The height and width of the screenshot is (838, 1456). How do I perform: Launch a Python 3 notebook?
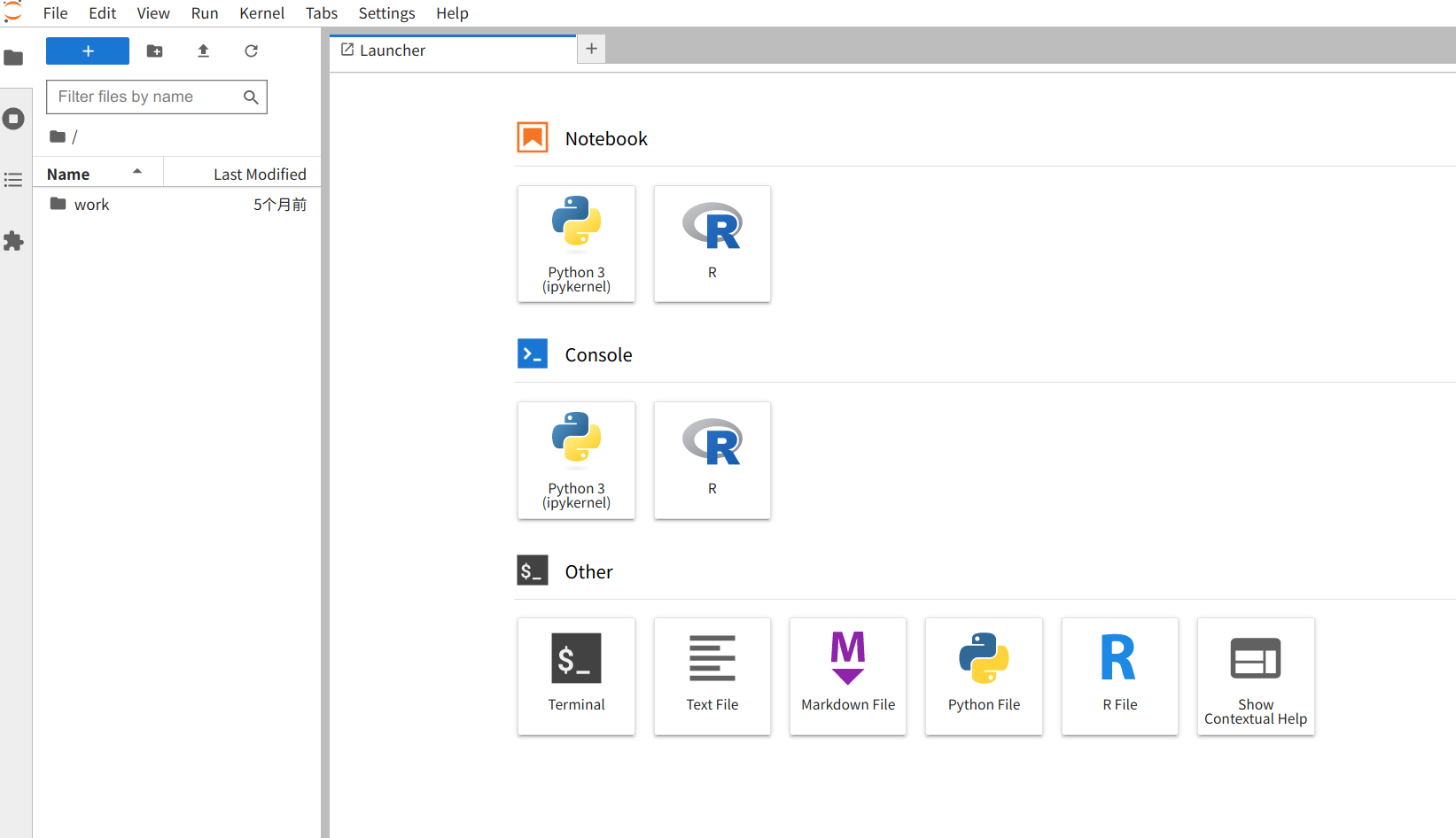[x=576, y=244]
